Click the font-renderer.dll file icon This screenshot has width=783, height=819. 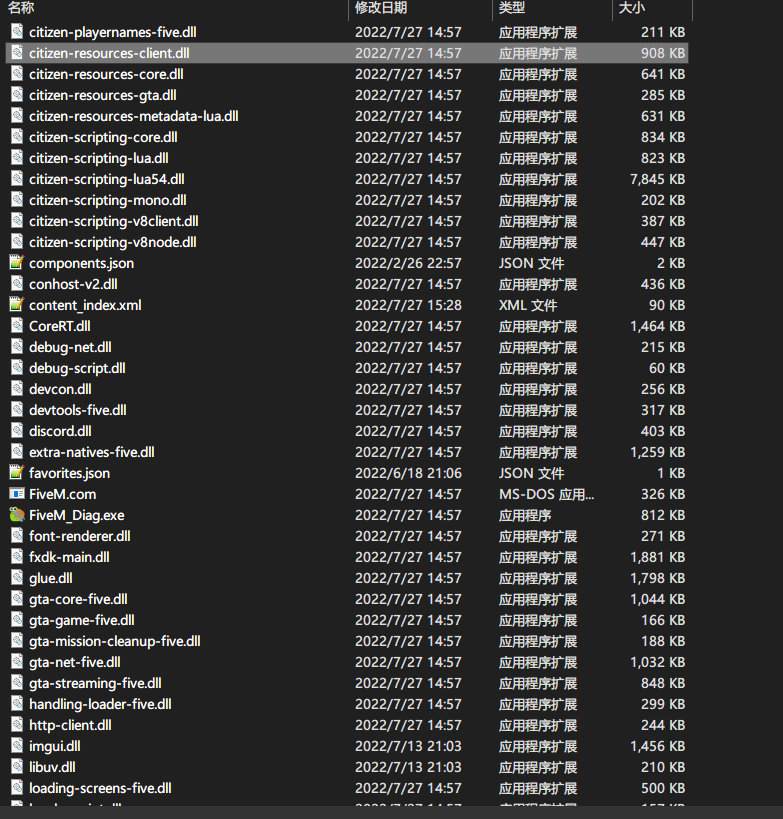tap(17, 535)
